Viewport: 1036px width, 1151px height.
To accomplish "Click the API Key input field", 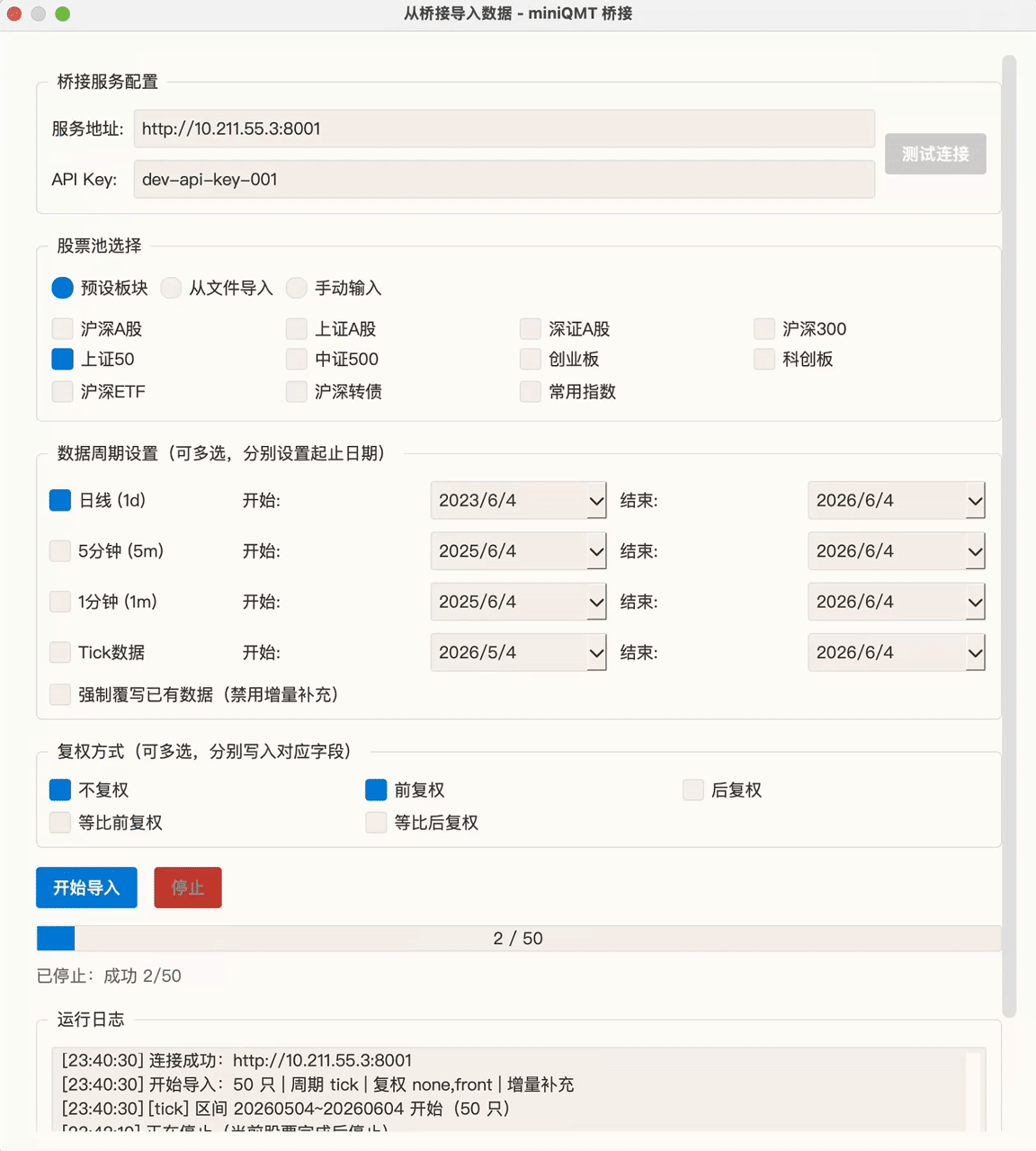I will pyautogui.click(x=505, y=179).
